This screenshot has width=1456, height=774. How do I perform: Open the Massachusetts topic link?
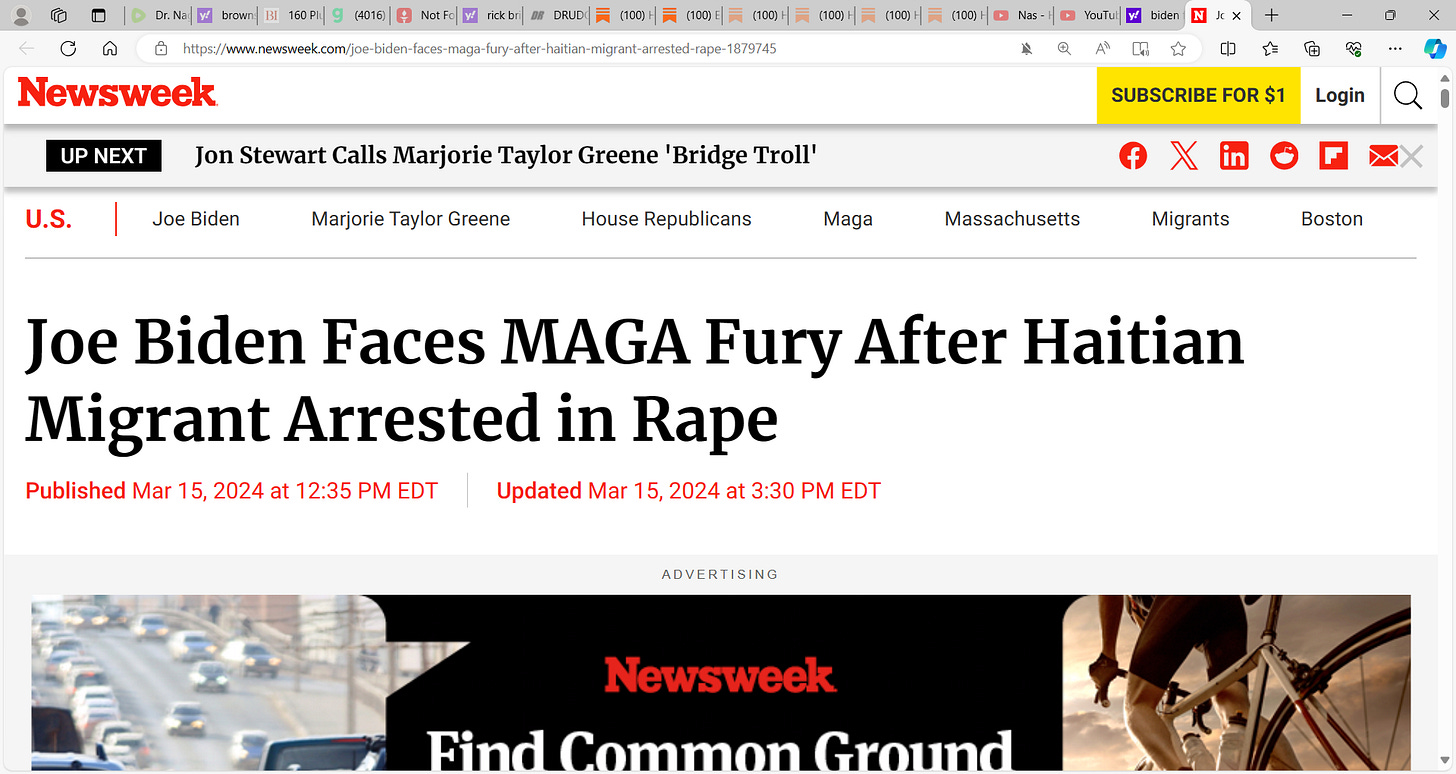pyautogui.click(x=1012, y=219)
